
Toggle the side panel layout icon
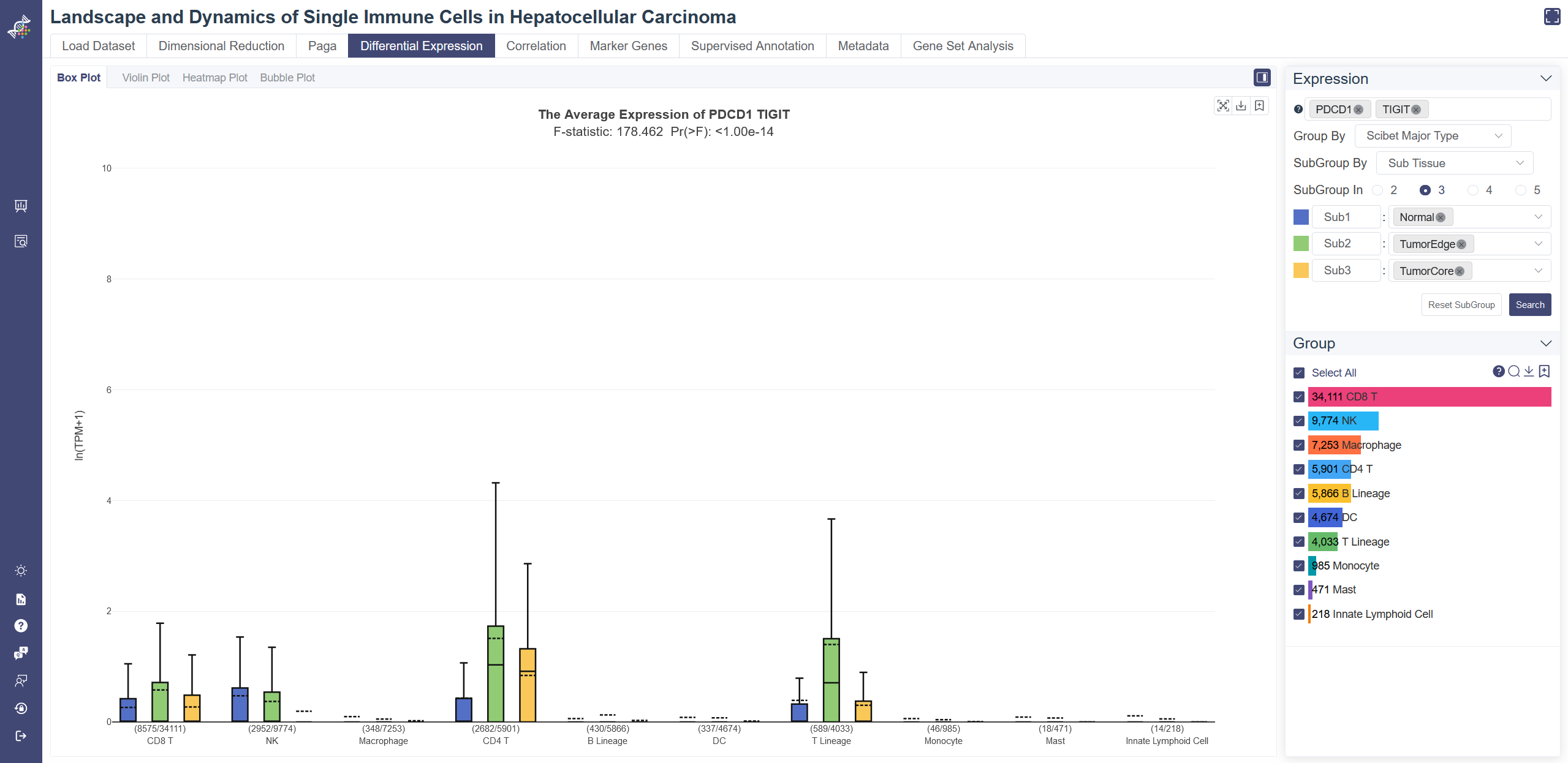[1262, 77]
